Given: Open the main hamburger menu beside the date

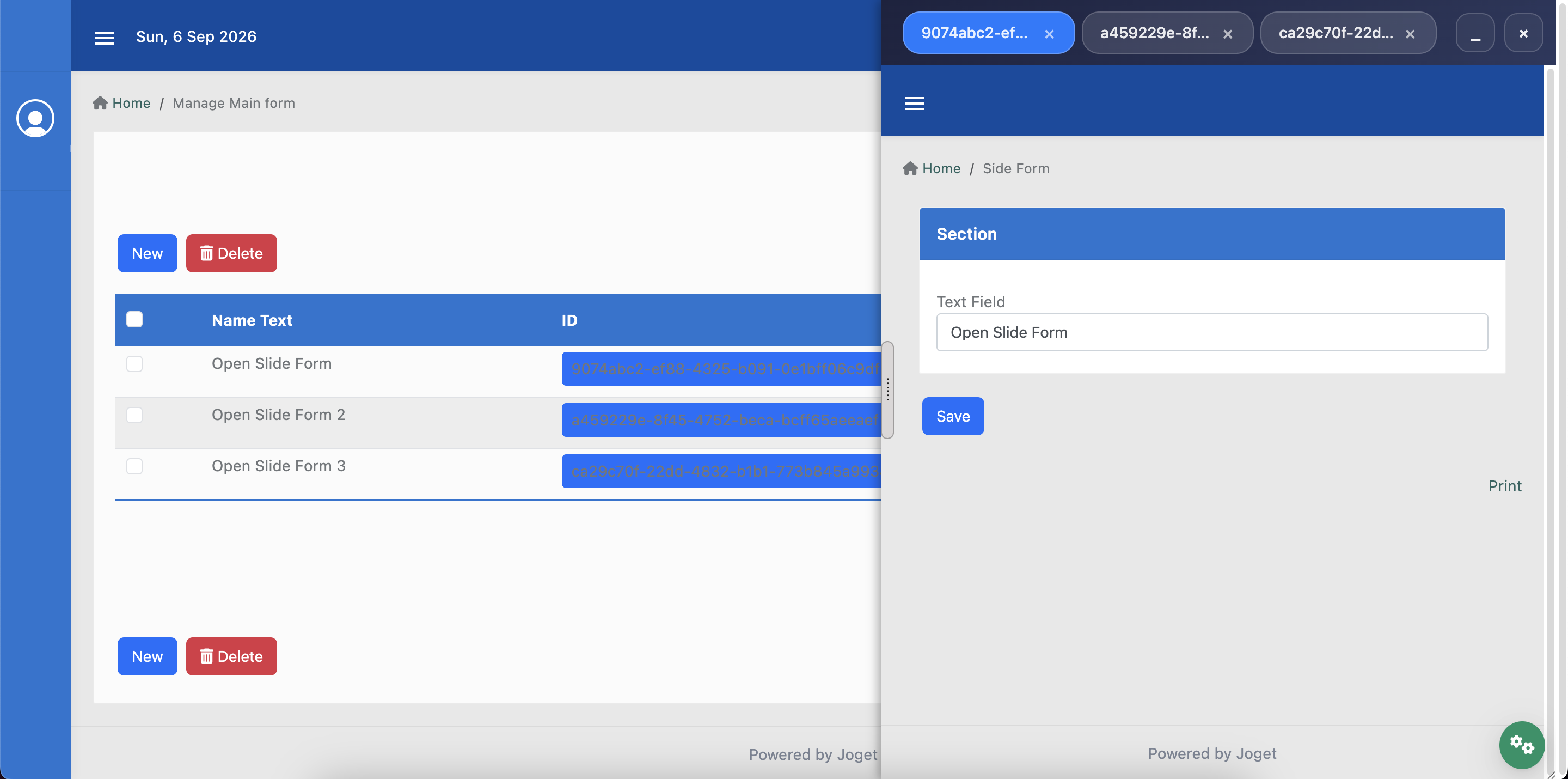Looking at the screenshot, I should point(104,38).
